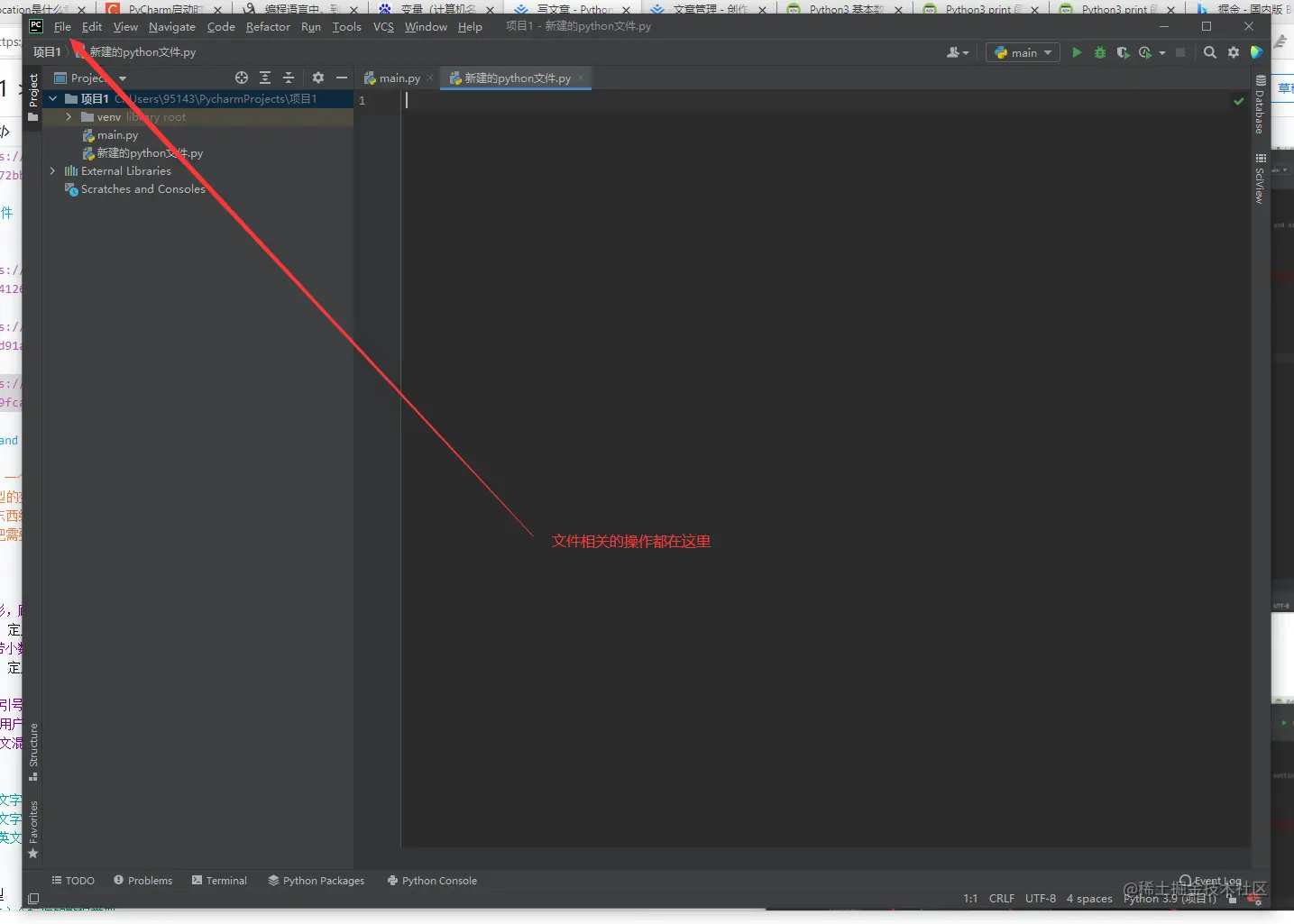Image resolution: width=1294 pixels, height=924 pixels.
Task: Toggle the Database tool window
Action: point(1260,105)
